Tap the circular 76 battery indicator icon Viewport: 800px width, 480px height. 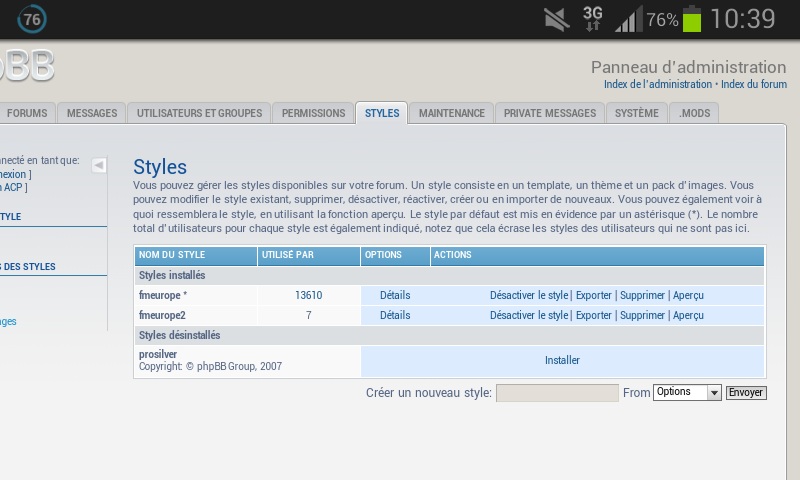pyautogui.click(x=32, y=19)
